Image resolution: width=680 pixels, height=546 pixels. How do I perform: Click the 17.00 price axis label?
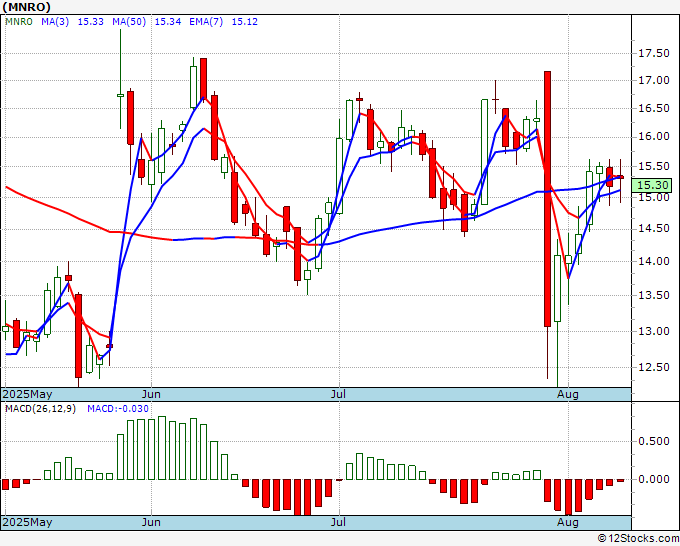click(x=654, y=80)
